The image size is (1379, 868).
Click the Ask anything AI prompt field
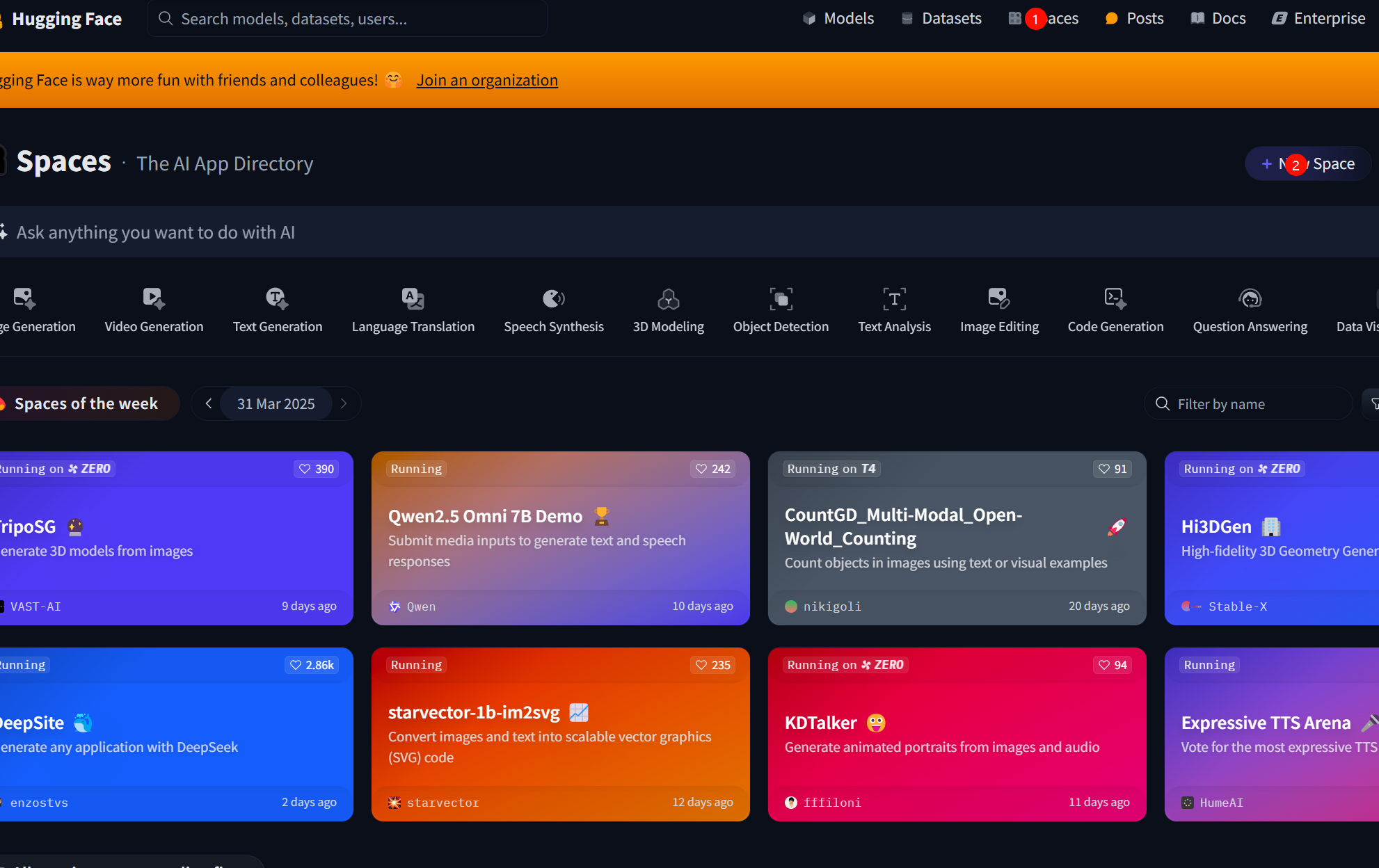689,232
